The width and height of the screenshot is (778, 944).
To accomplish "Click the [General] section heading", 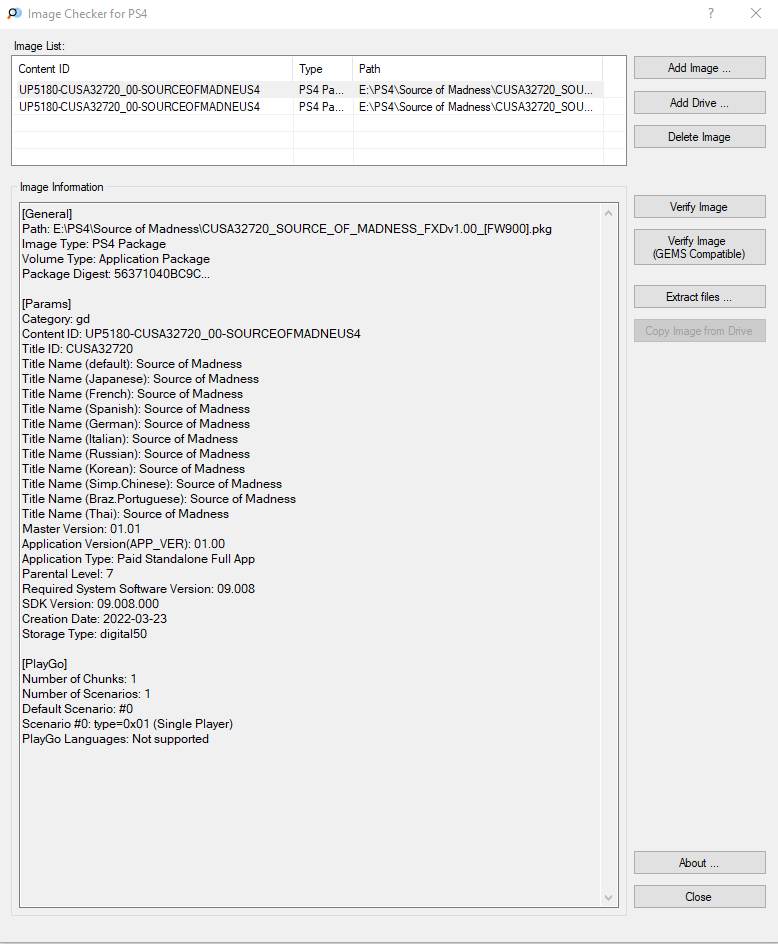I will click(47, 214).
